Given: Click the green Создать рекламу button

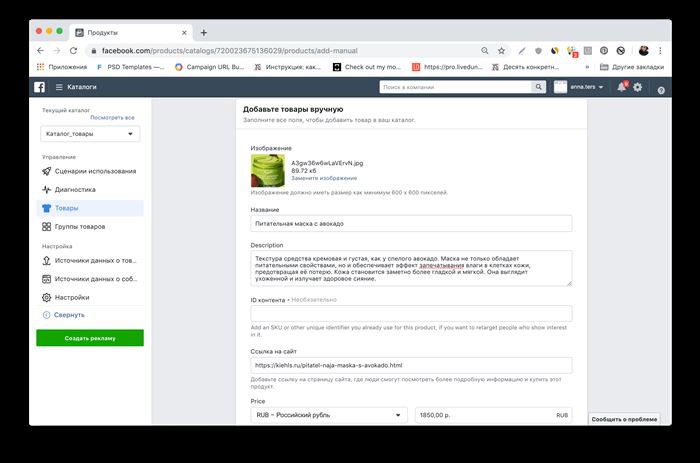Looking at the screenshot, I should [x=90, y=338].
